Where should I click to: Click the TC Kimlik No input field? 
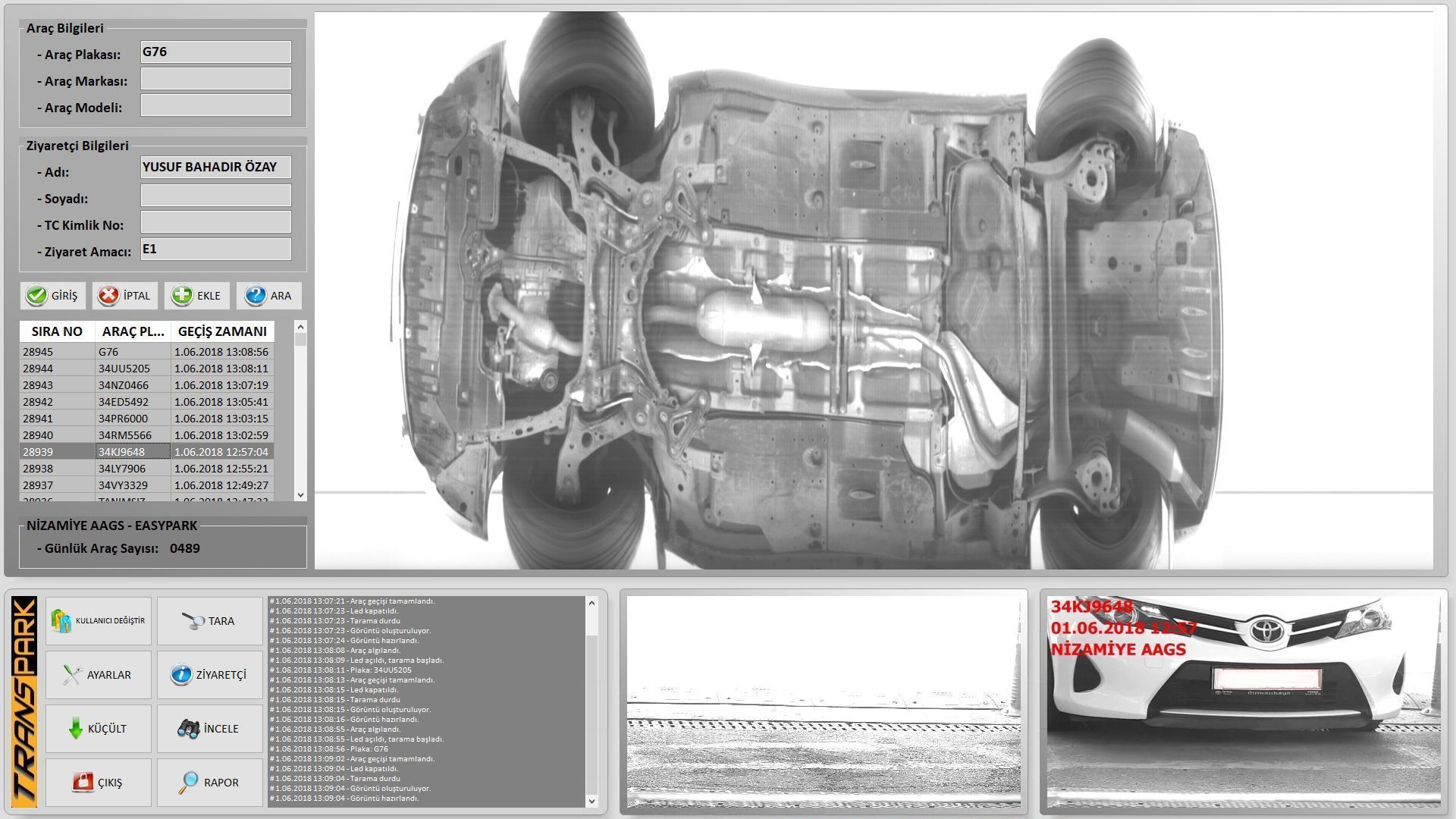click(x=216, y=222)
